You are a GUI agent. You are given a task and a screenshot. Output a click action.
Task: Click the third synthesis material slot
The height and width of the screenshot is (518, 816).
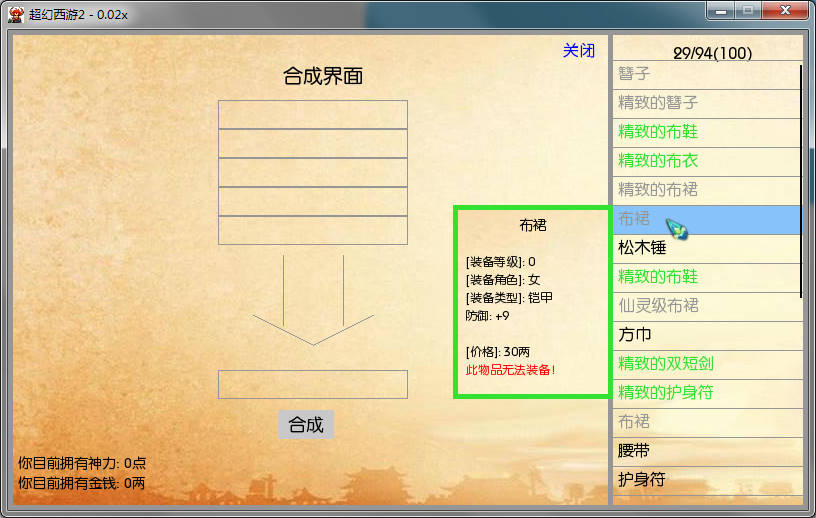[x=313, y=172]
